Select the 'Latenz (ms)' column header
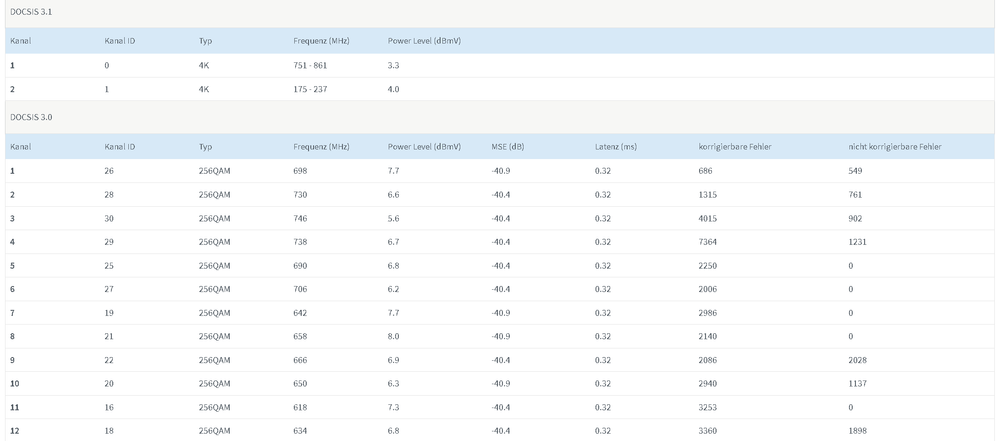This screenshot has height=441, width=998. click(x=615, y=147)
